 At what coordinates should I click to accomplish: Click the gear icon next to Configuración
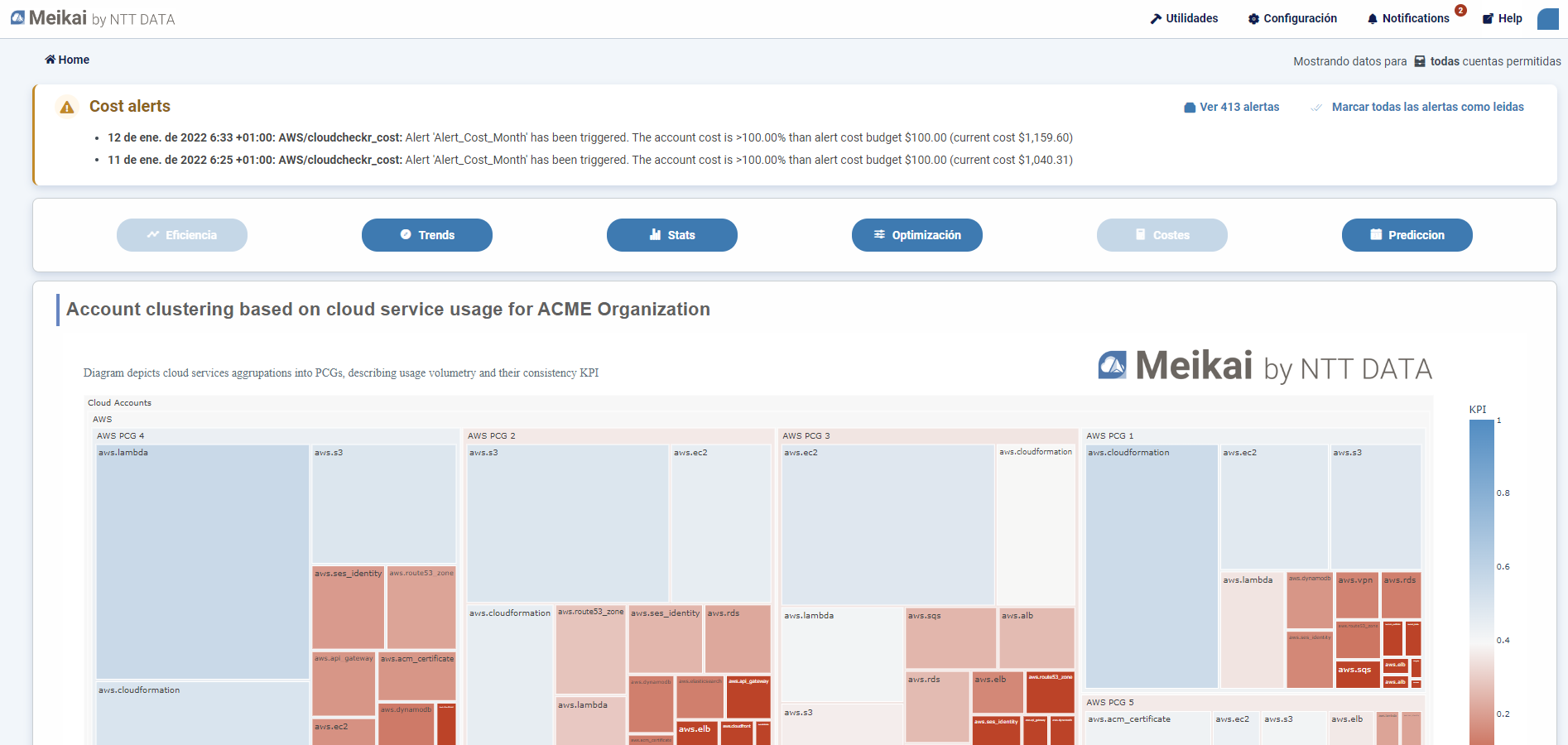point(1253,18)
